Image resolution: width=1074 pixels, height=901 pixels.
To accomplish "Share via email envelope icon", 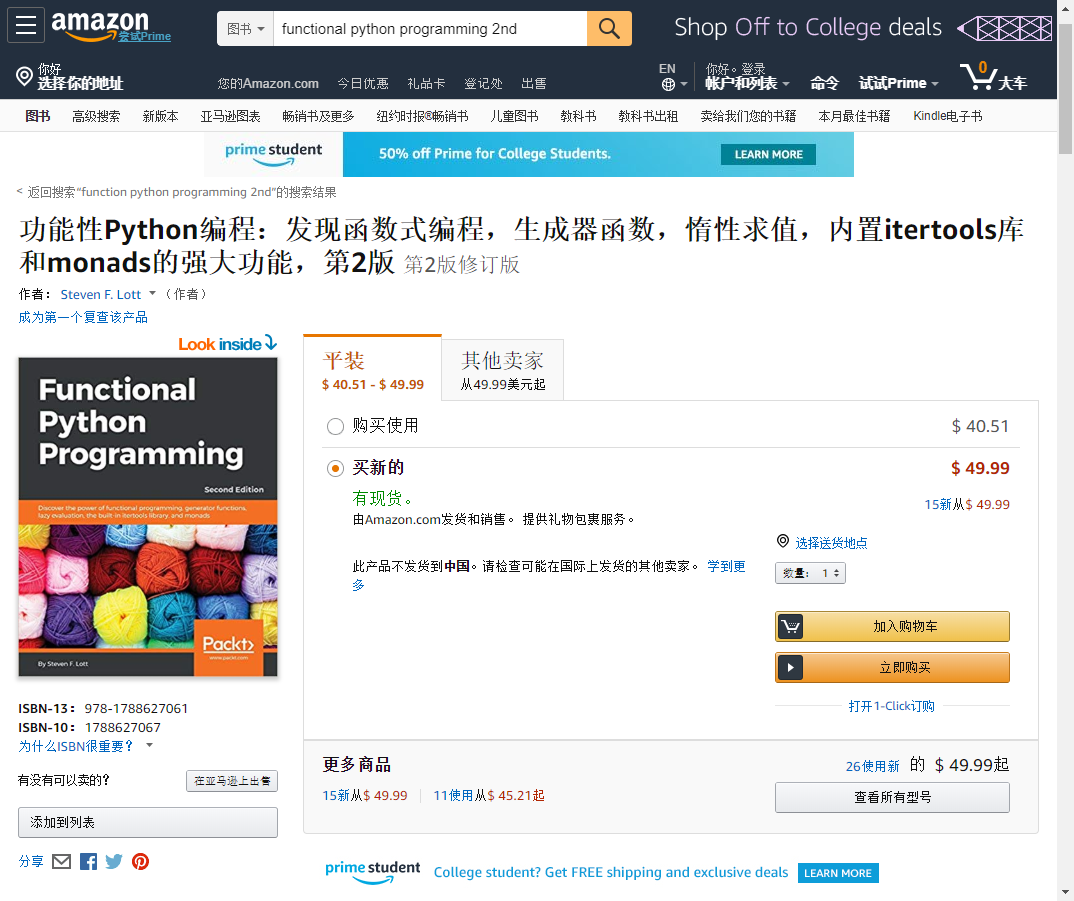I will pos(62,861).
